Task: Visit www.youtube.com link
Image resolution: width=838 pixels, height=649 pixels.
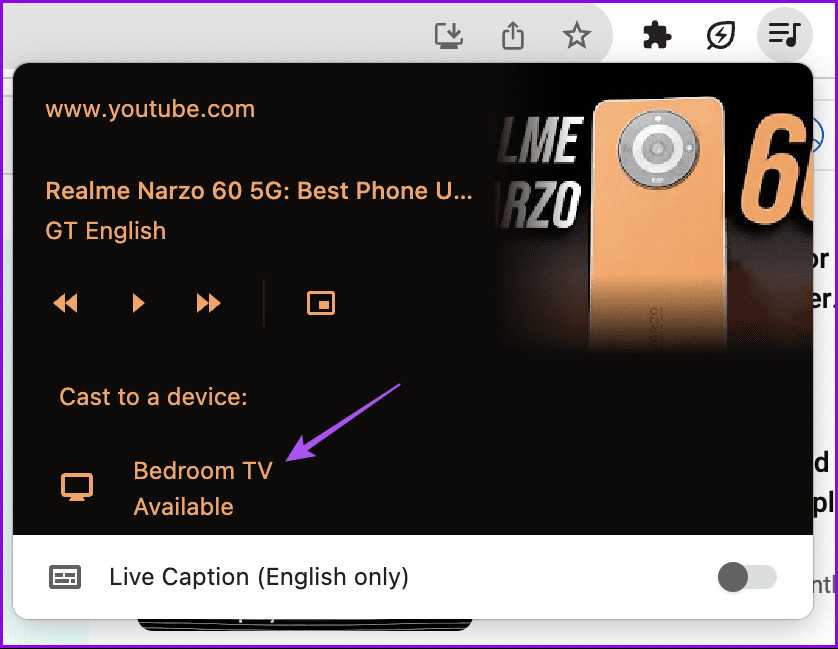Action: (x=150, y=109)
